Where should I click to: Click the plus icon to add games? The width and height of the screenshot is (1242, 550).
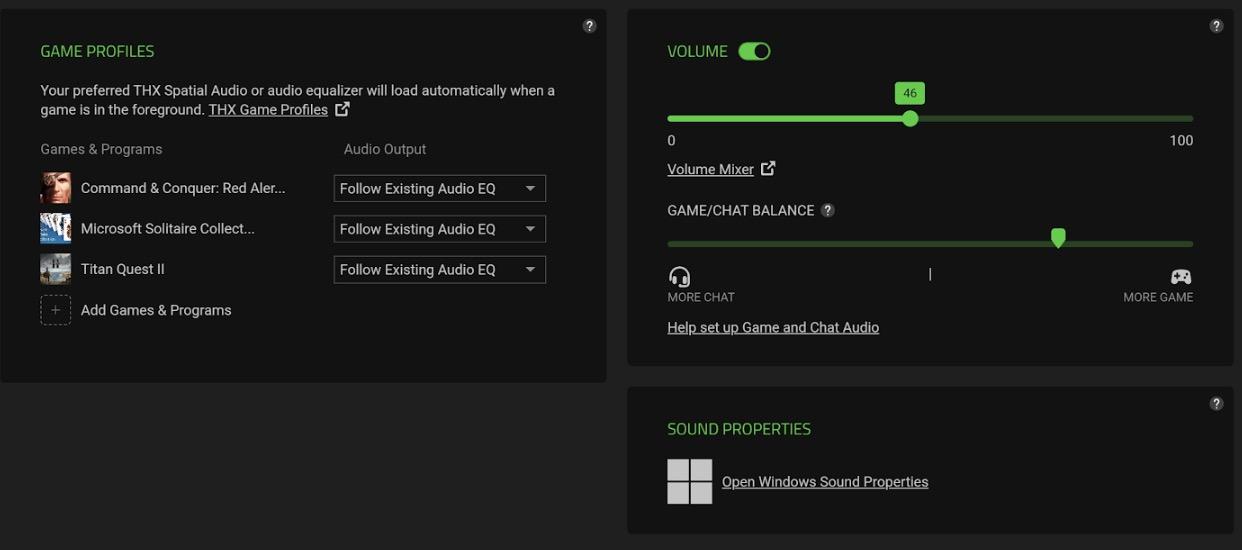point(56,310)
